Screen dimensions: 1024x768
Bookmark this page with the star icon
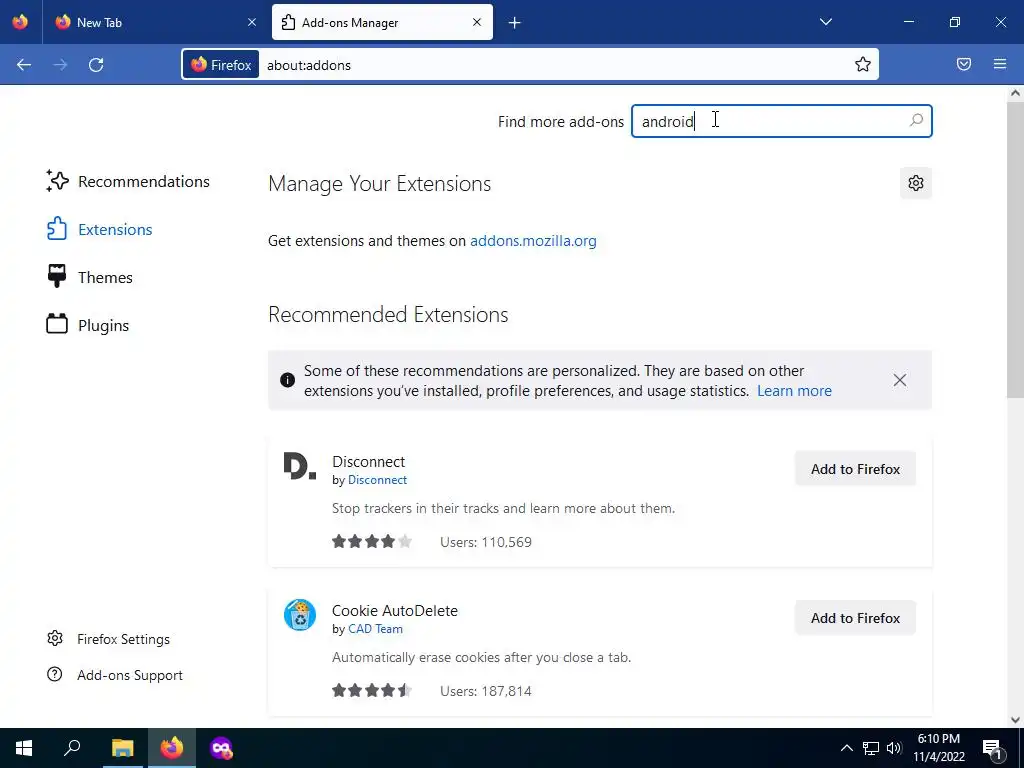coord(863,64)
